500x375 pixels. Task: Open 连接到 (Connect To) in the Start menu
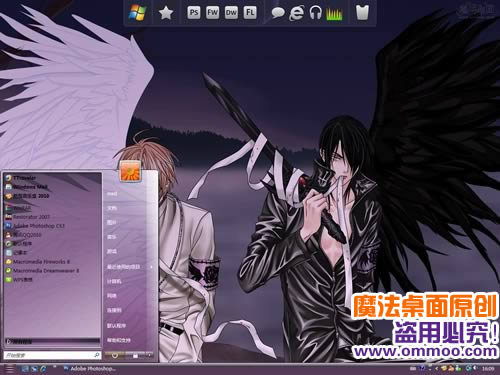[x=114, y=310]
